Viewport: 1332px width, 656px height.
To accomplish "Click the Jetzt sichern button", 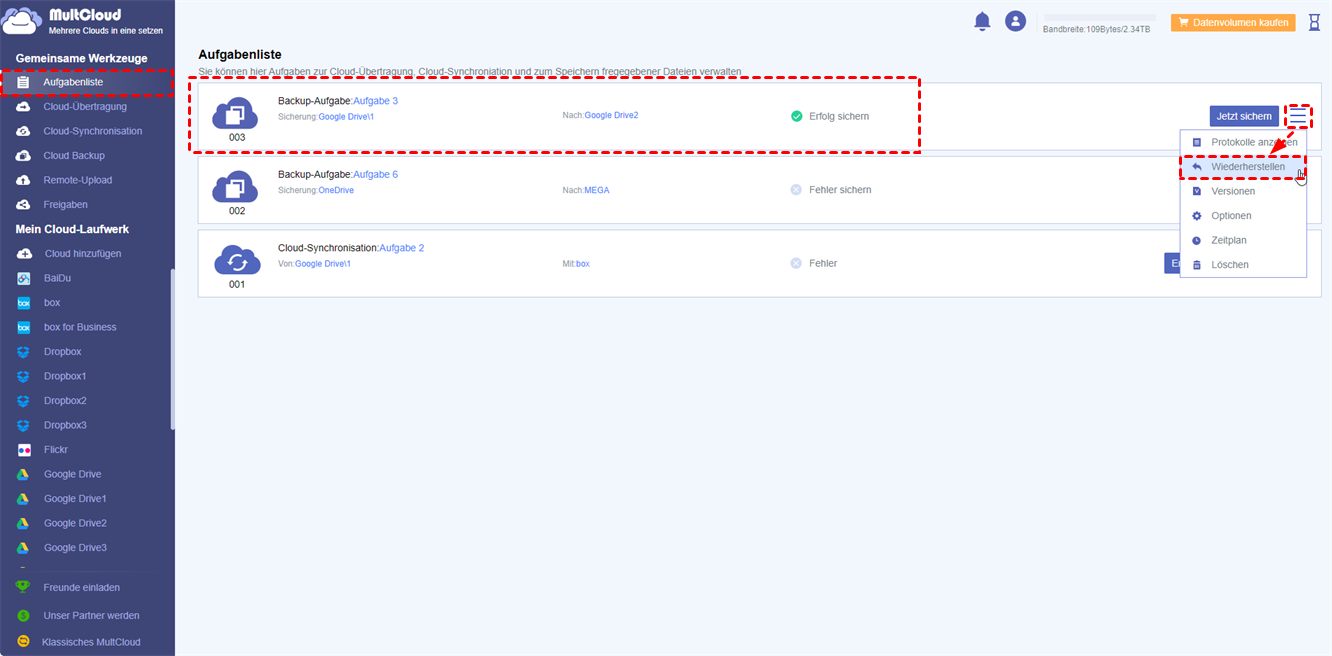I will [x=1244, y=116].
